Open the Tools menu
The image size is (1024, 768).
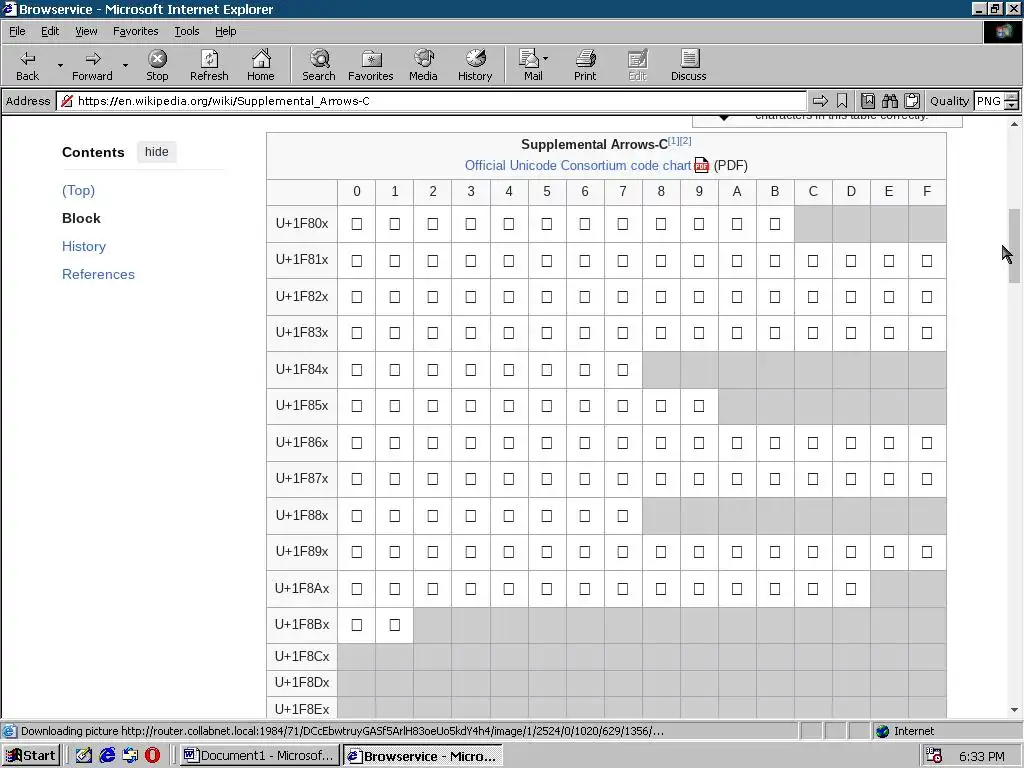pyautogui.click(x=186, y=31)
